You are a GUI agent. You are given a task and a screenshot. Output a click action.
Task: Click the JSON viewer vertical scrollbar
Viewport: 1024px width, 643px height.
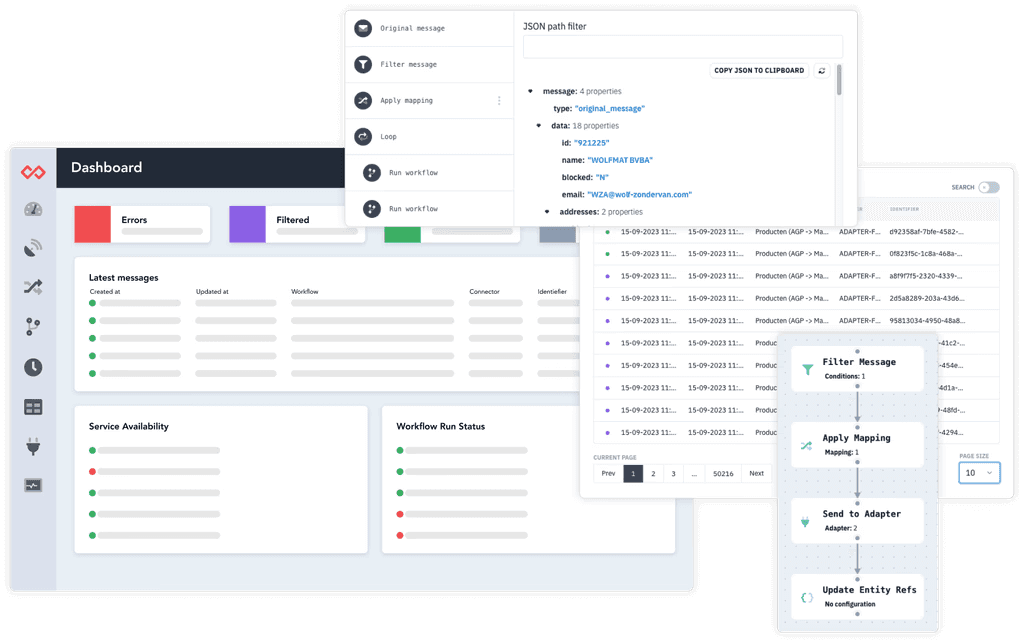(839, 80)
